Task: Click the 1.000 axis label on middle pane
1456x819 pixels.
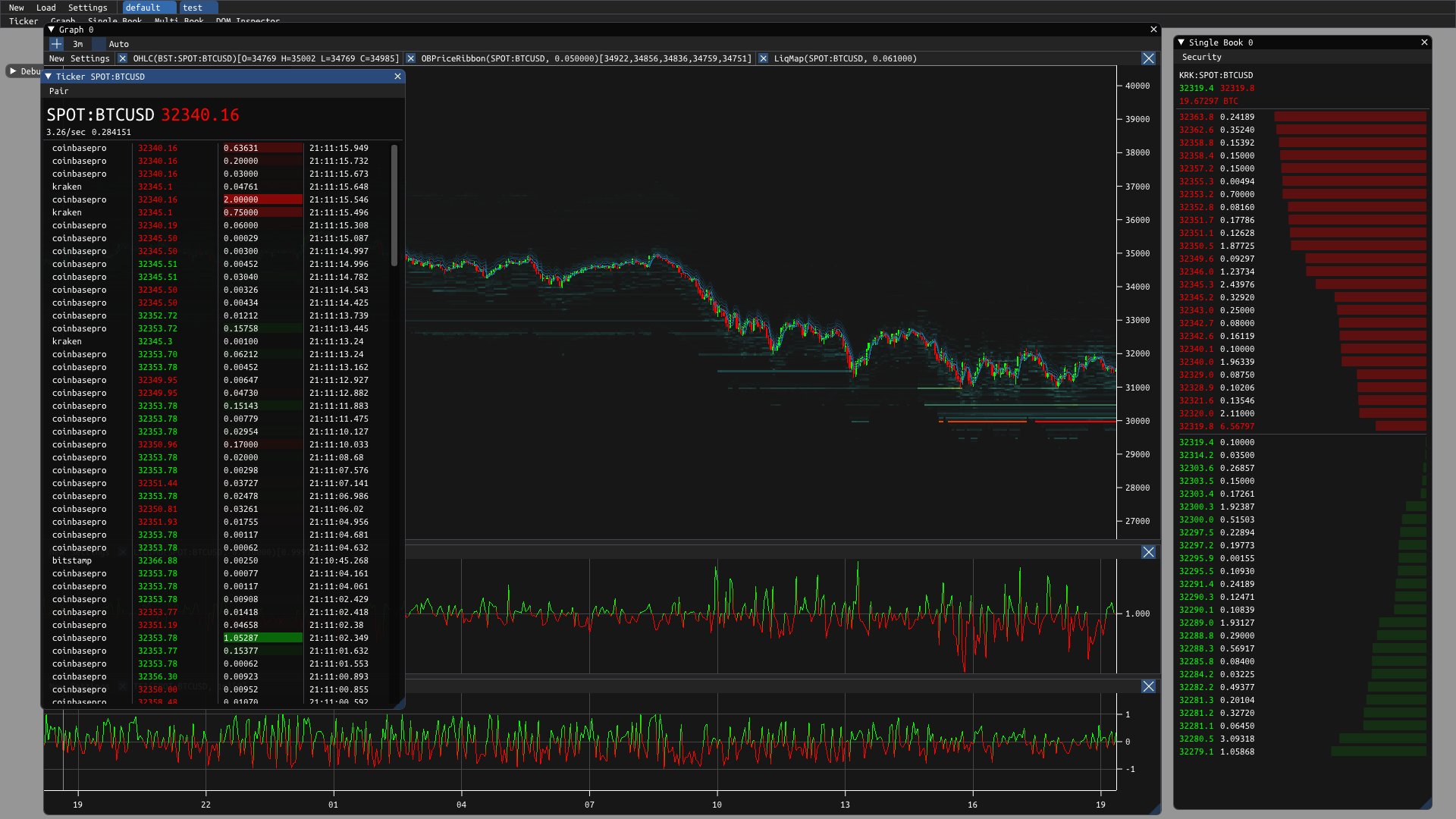Action: click(x=1137, y=613)
